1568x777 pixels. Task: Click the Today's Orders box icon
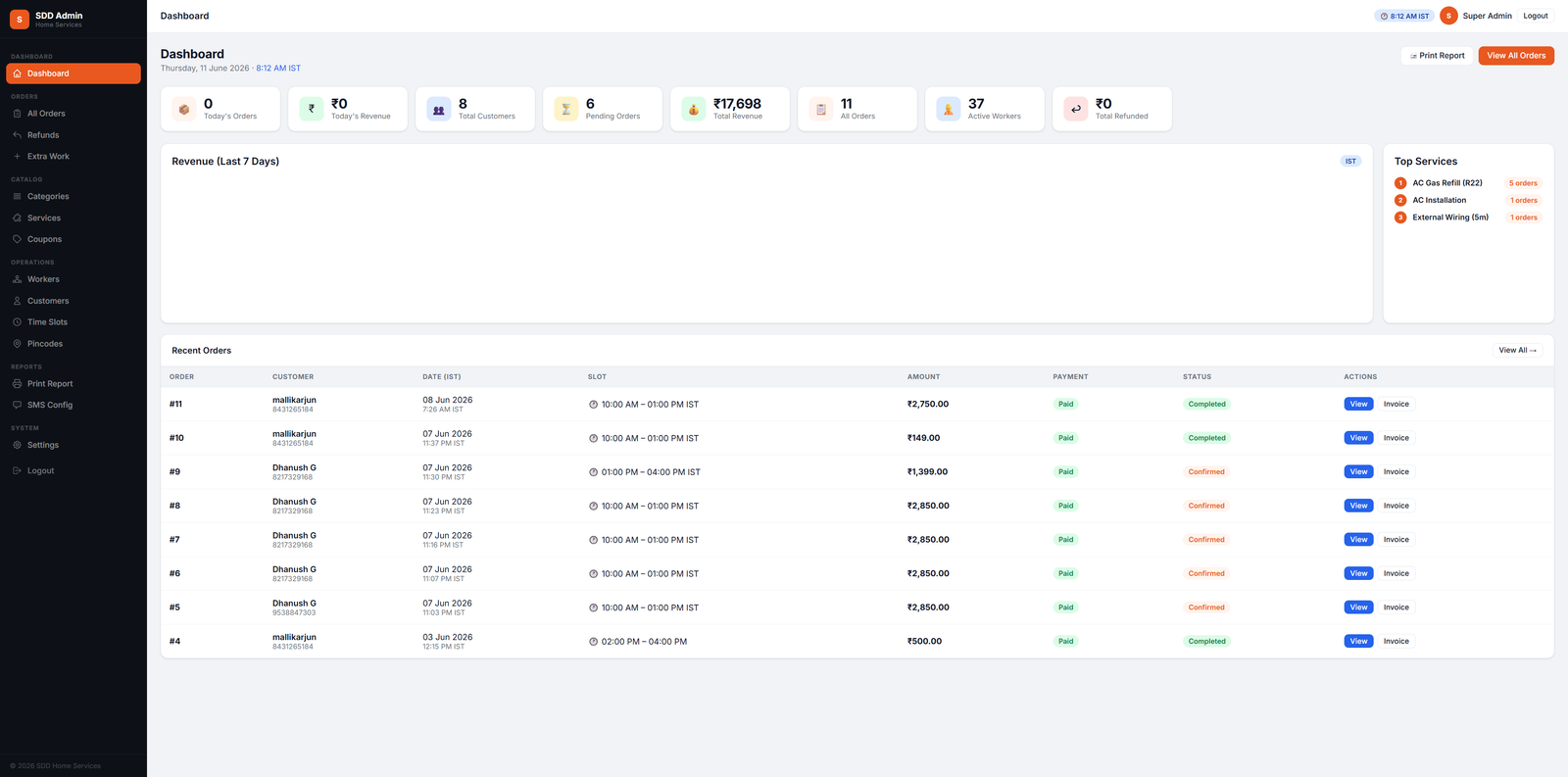pyautogui.click(x=184, y=109)
